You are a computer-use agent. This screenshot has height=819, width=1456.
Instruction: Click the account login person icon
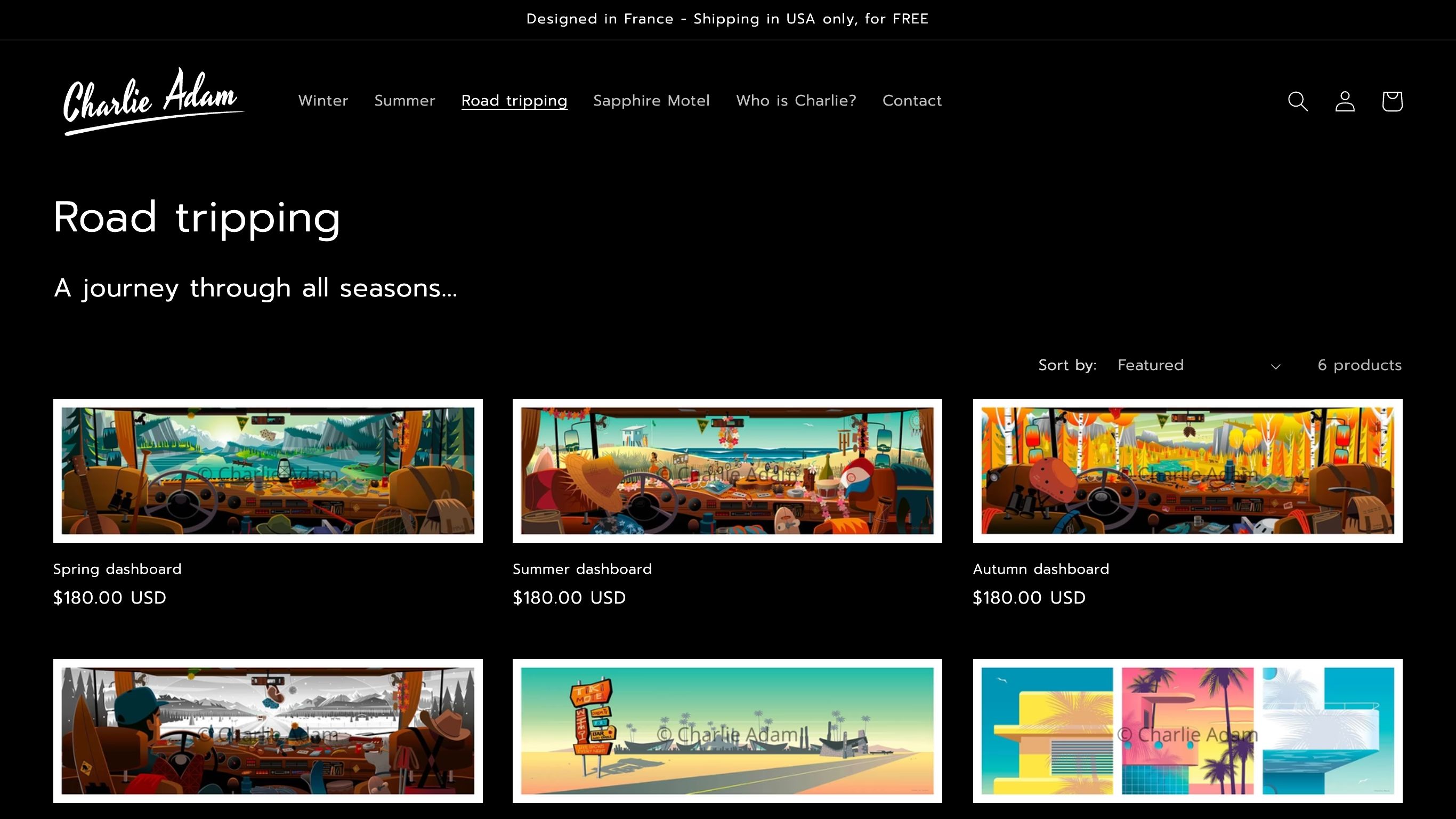(x=1345, y=101)
